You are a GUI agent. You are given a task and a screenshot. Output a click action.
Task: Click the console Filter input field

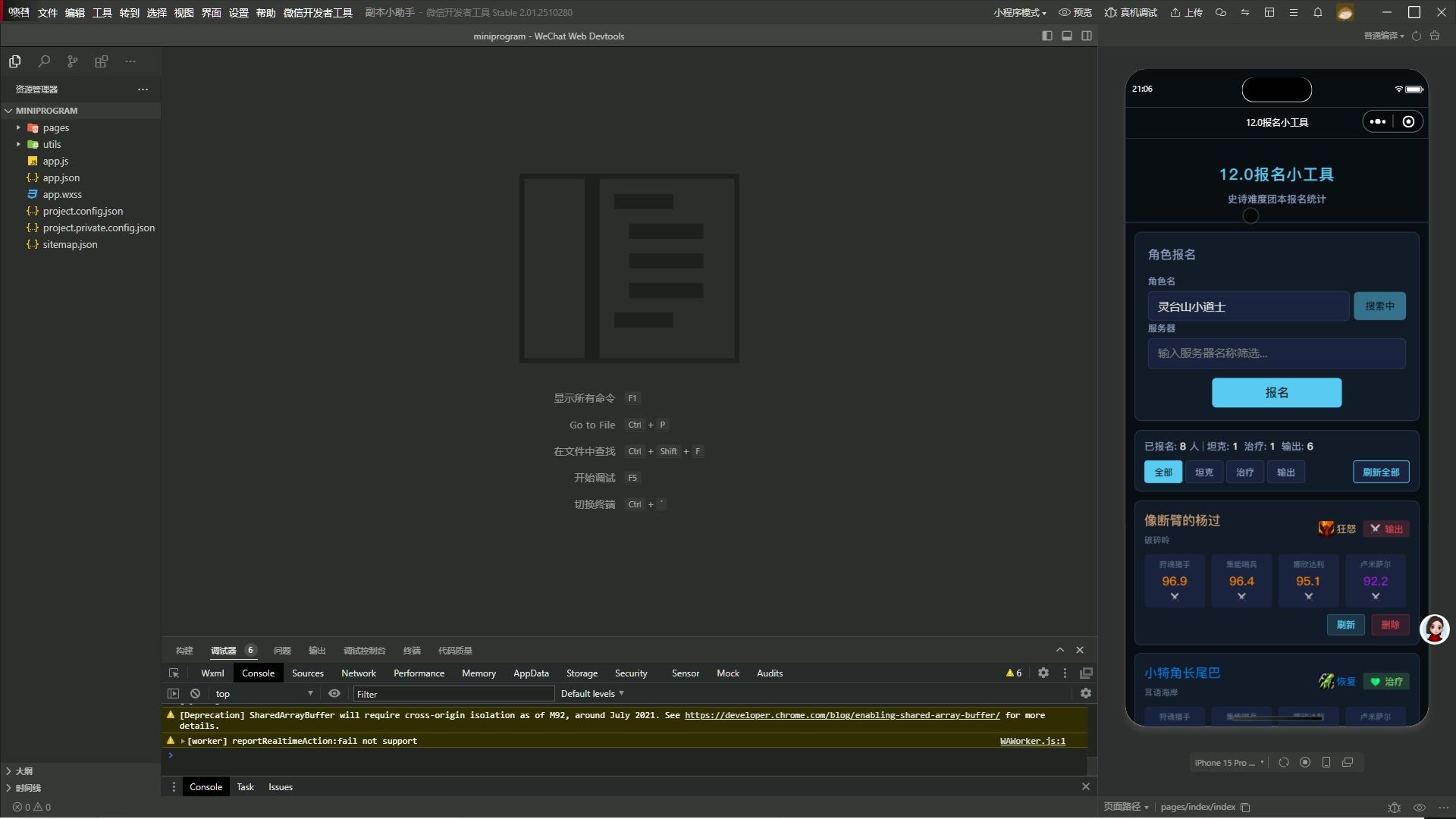453,693
